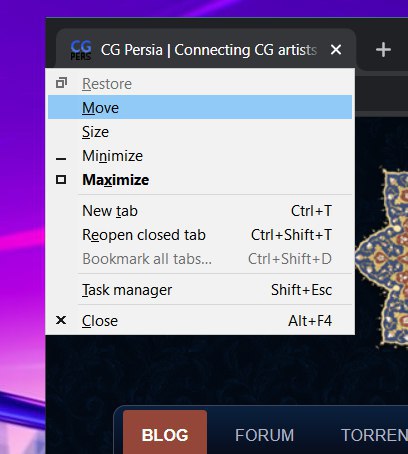Click Minimize menu entry

click(x=200, y=156)
